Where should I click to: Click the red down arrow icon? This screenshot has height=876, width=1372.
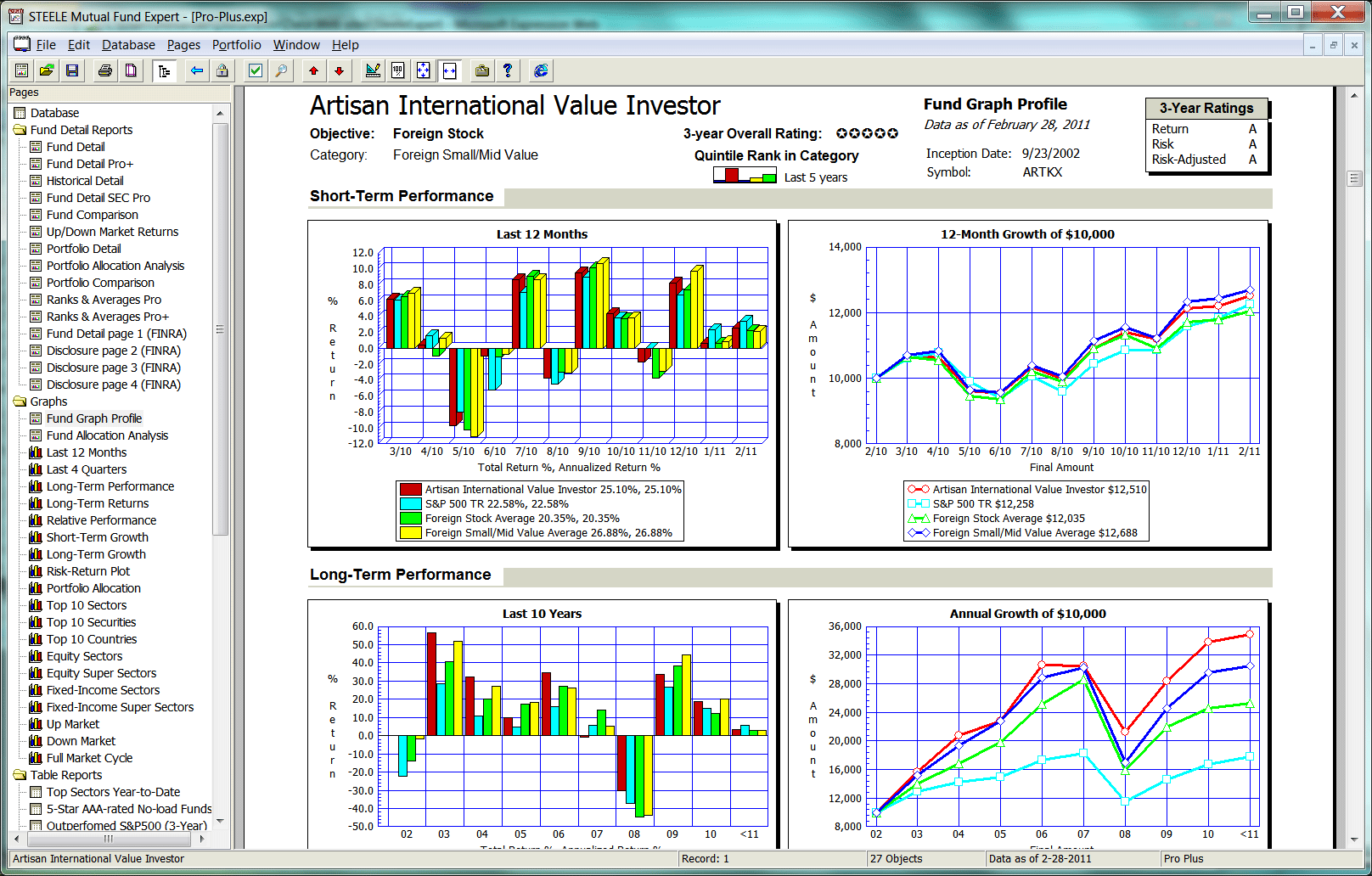pos(339,70)
